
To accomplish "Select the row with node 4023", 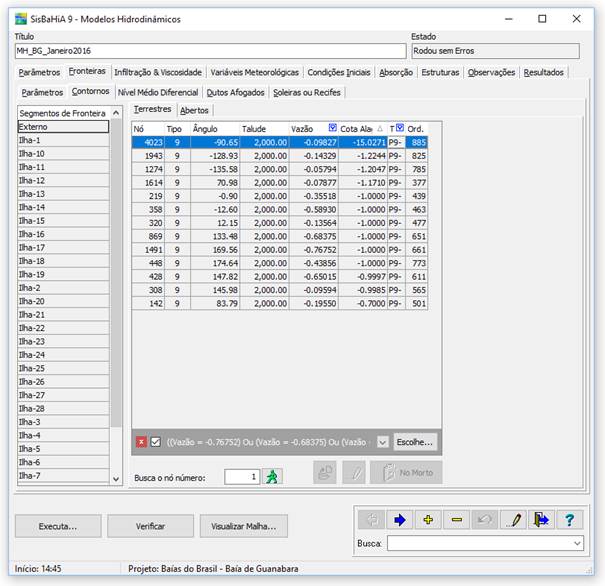I will [280, 142].
